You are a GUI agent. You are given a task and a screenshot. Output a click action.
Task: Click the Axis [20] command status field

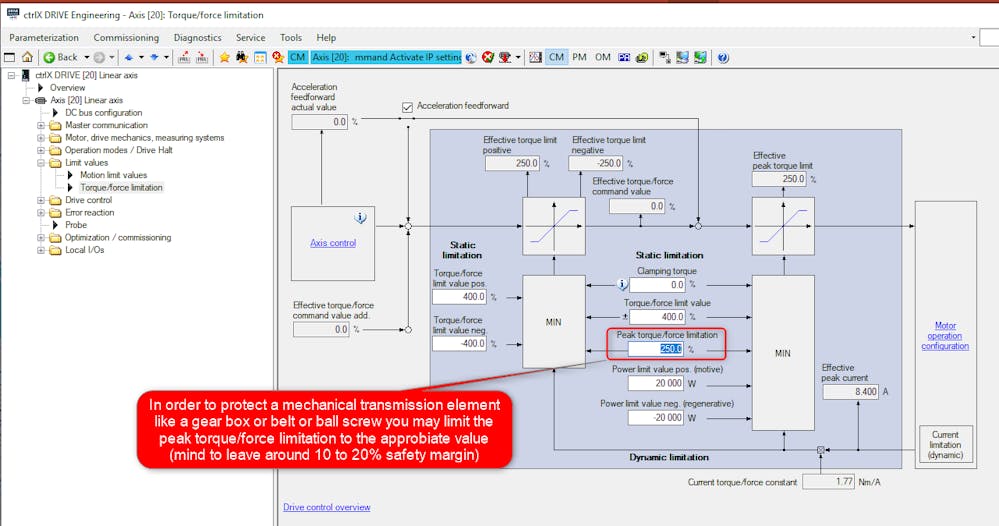click(x=386, y=57)
